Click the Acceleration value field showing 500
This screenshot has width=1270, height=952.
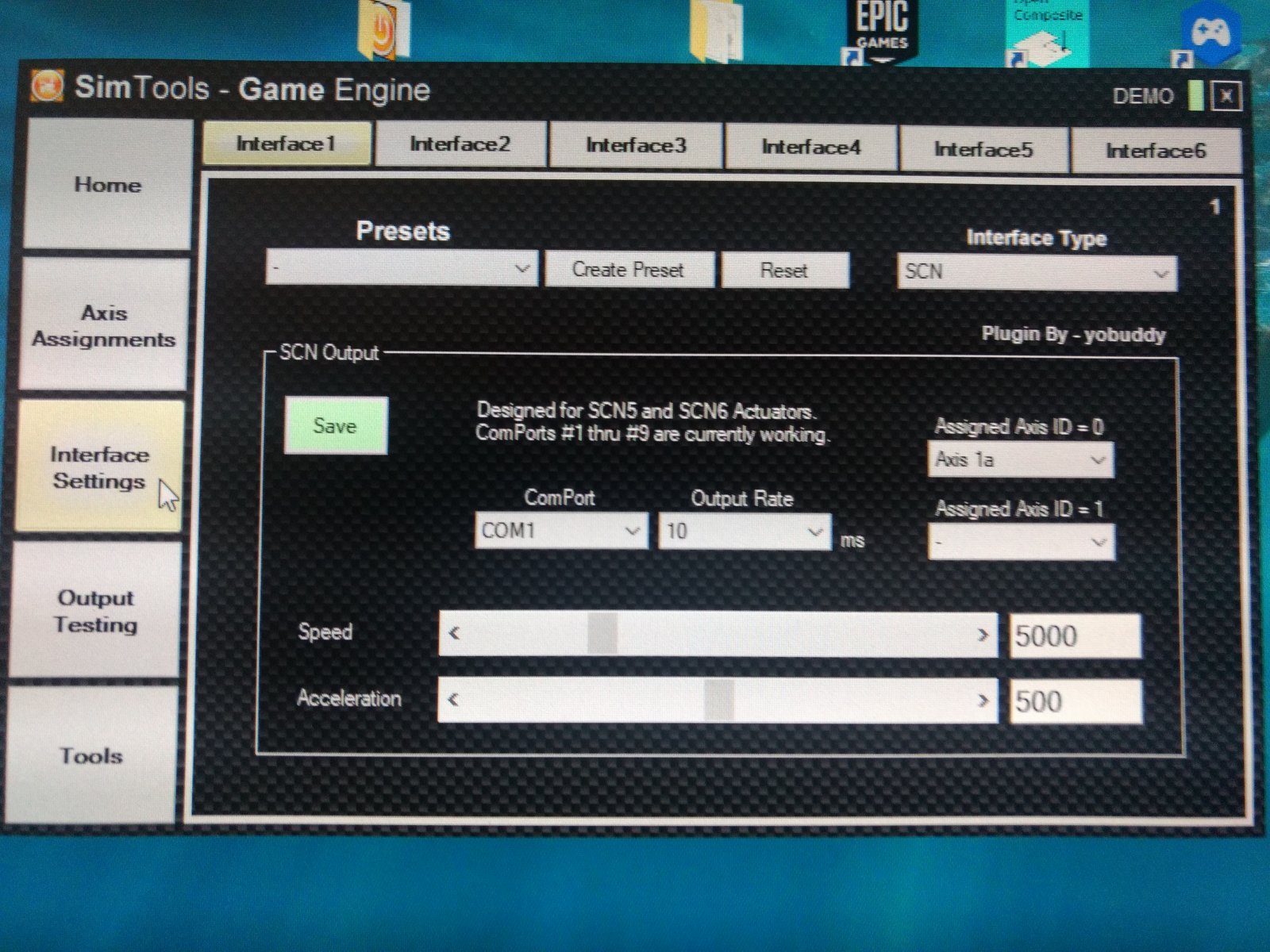tap(1076, 701)
